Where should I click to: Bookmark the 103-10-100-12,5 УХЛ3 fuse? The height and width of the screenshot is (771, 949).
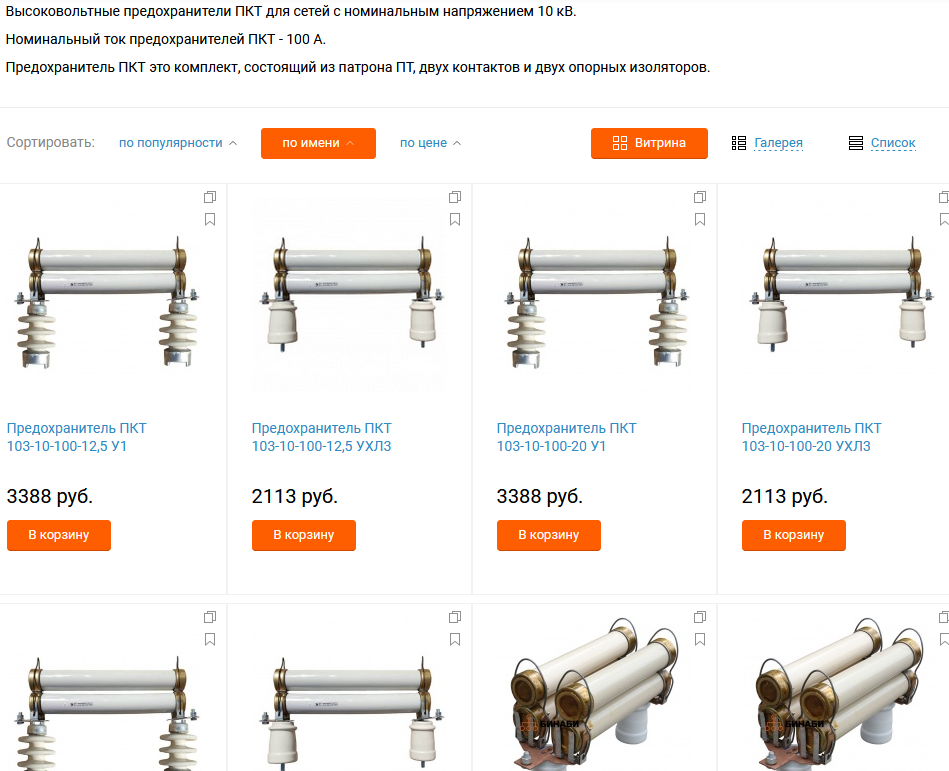tap(455, 219)
